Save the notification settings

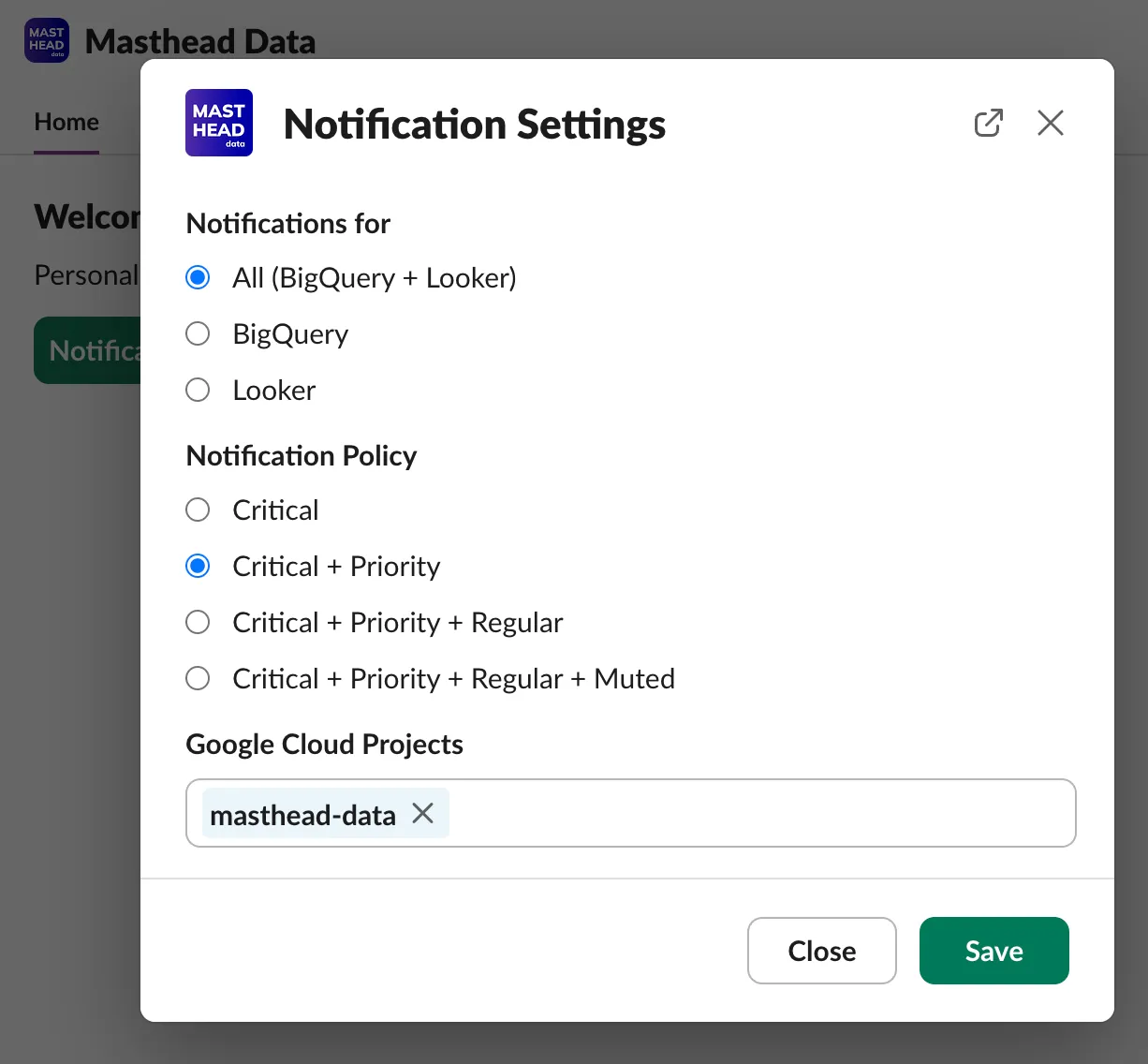993,951
